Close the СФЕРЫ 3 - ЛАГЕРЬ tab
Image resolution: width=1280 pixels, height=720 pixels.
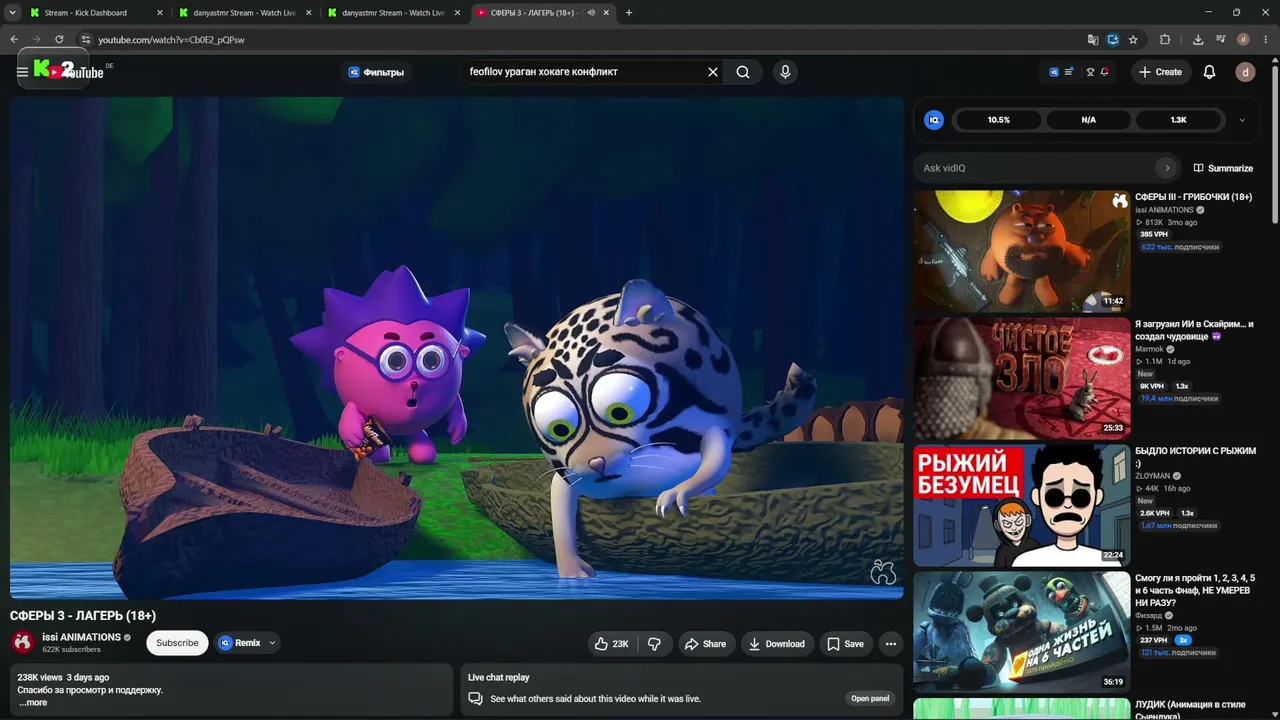(x=606, y=13)
